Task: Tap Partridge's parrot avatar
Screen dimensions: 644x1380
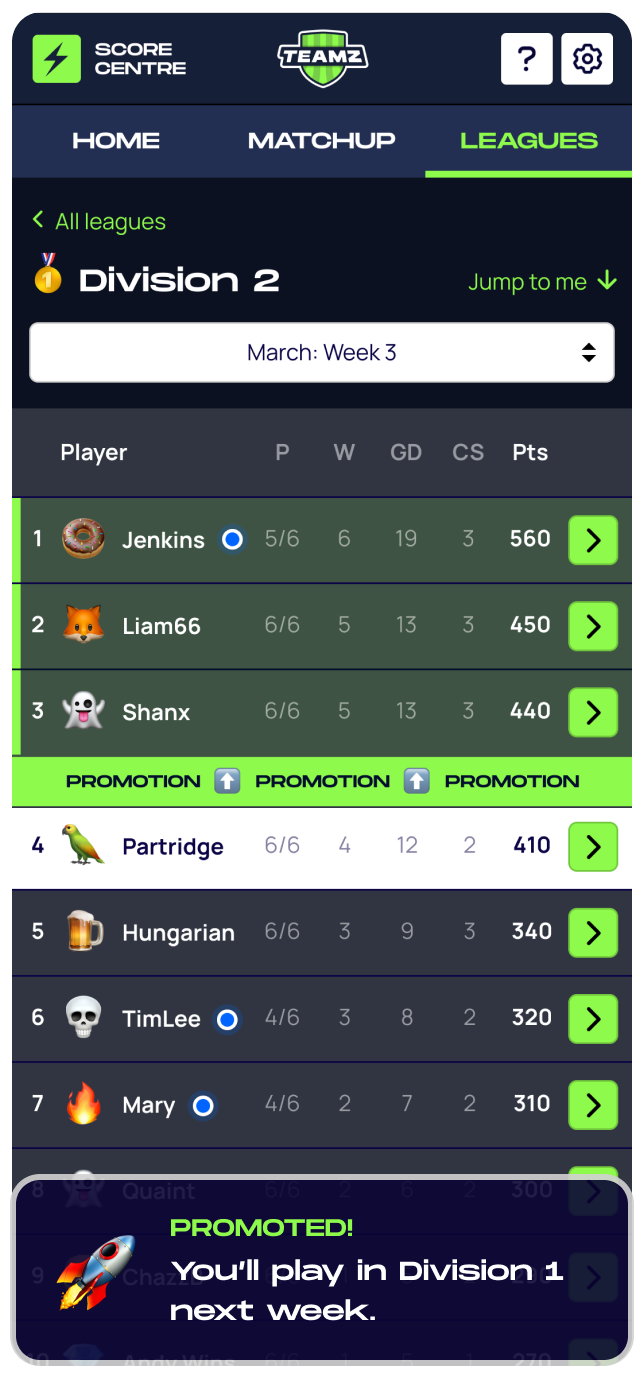Action: [83, 846]
